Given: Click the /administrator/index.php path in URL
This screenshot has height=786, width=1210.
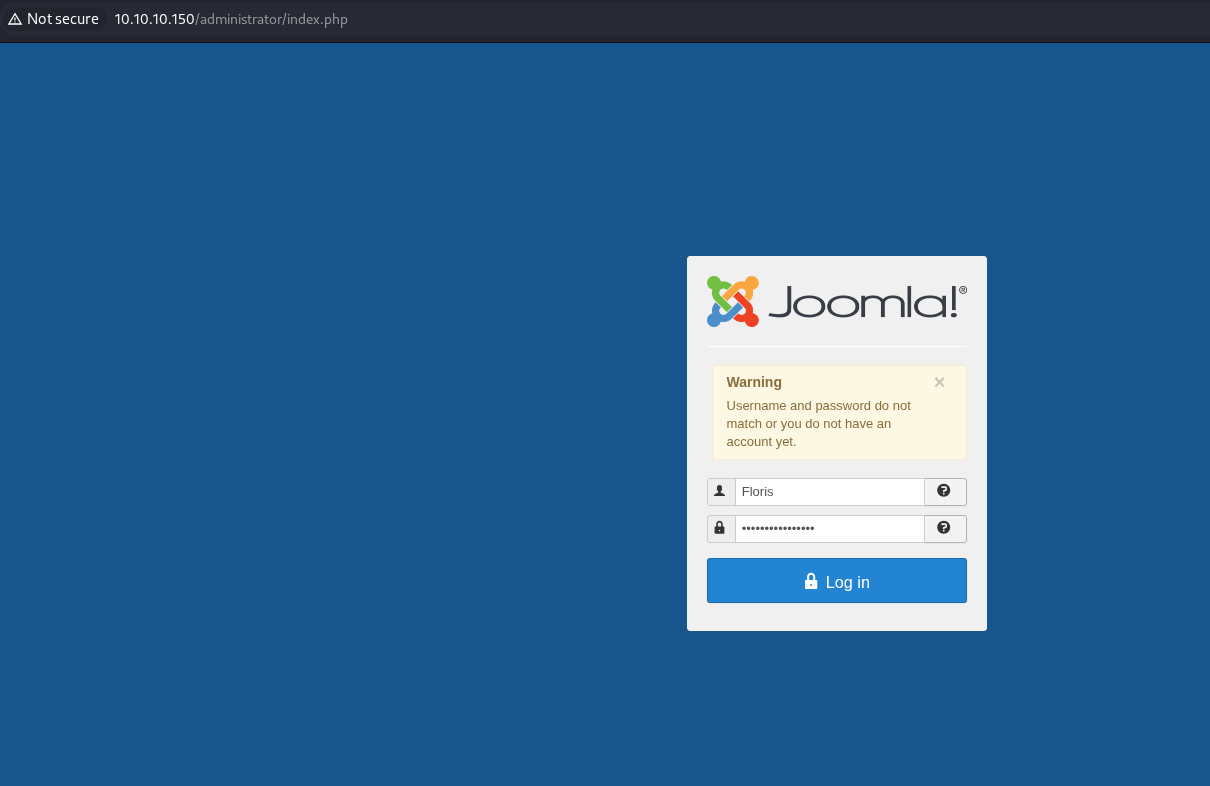Looking at the screenshot, I should click(272, 19).
